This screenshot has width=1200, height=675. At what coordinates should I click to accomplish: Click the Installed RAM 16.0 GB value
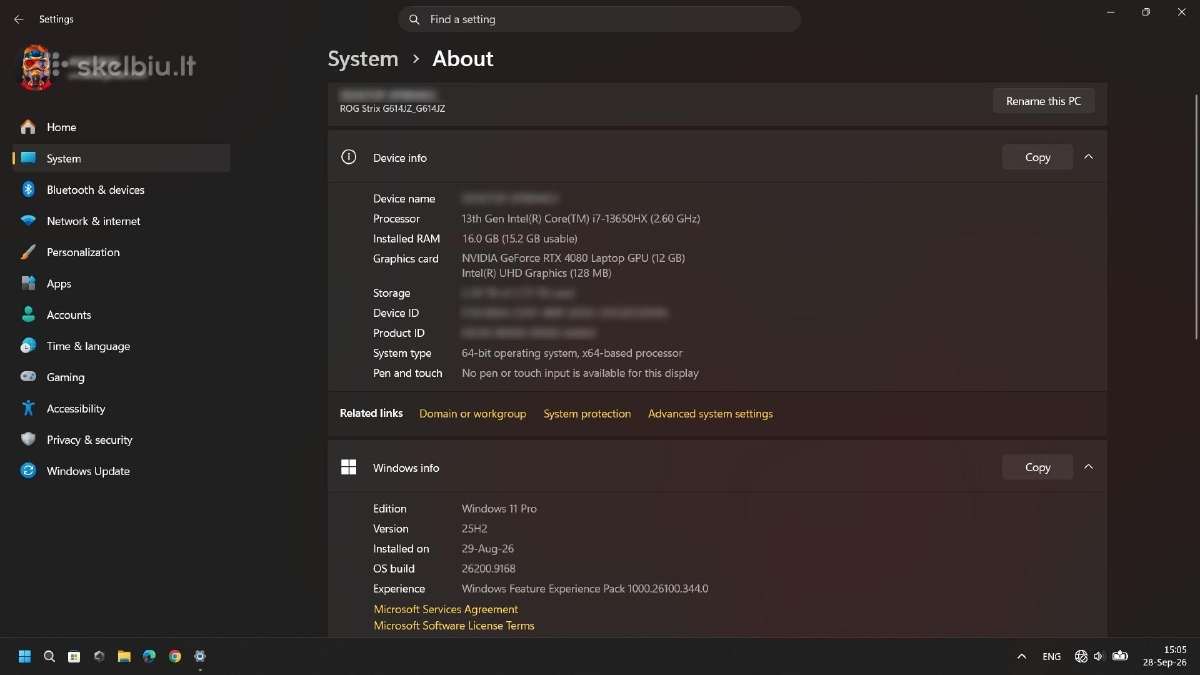pos(519,239)
